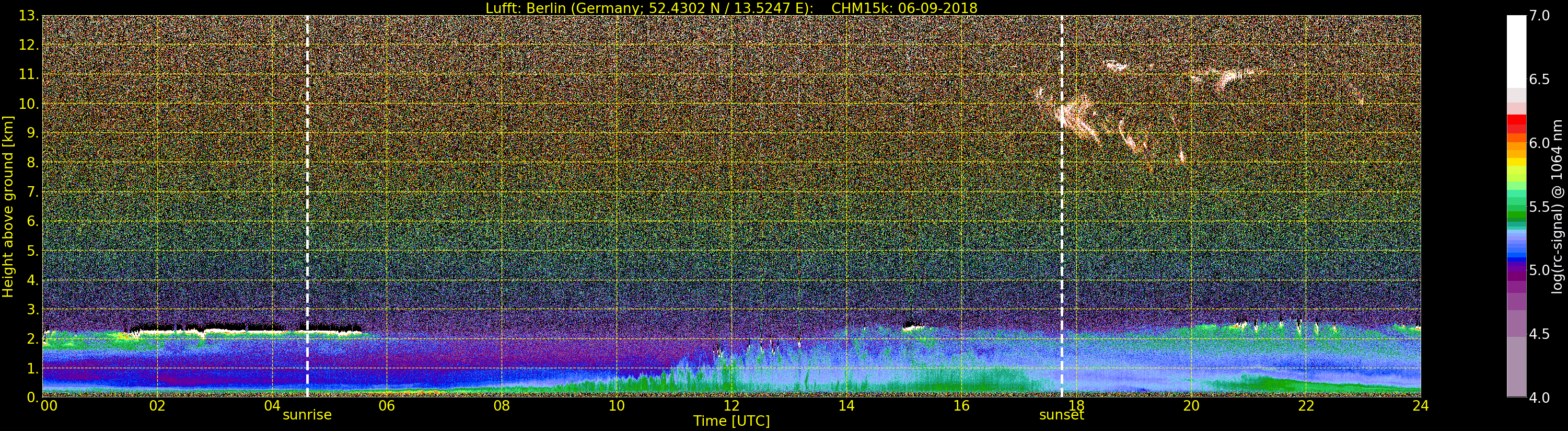
Task: Click the white dashed sunrise line
Action: 307,206
